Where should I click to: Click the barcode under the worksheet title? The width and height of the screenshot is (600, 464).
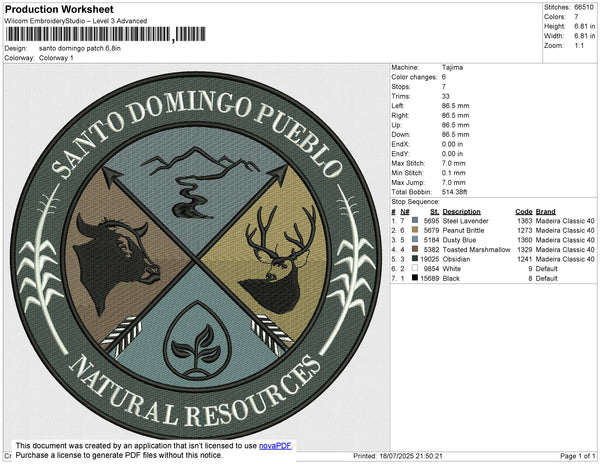coord(88,35)
